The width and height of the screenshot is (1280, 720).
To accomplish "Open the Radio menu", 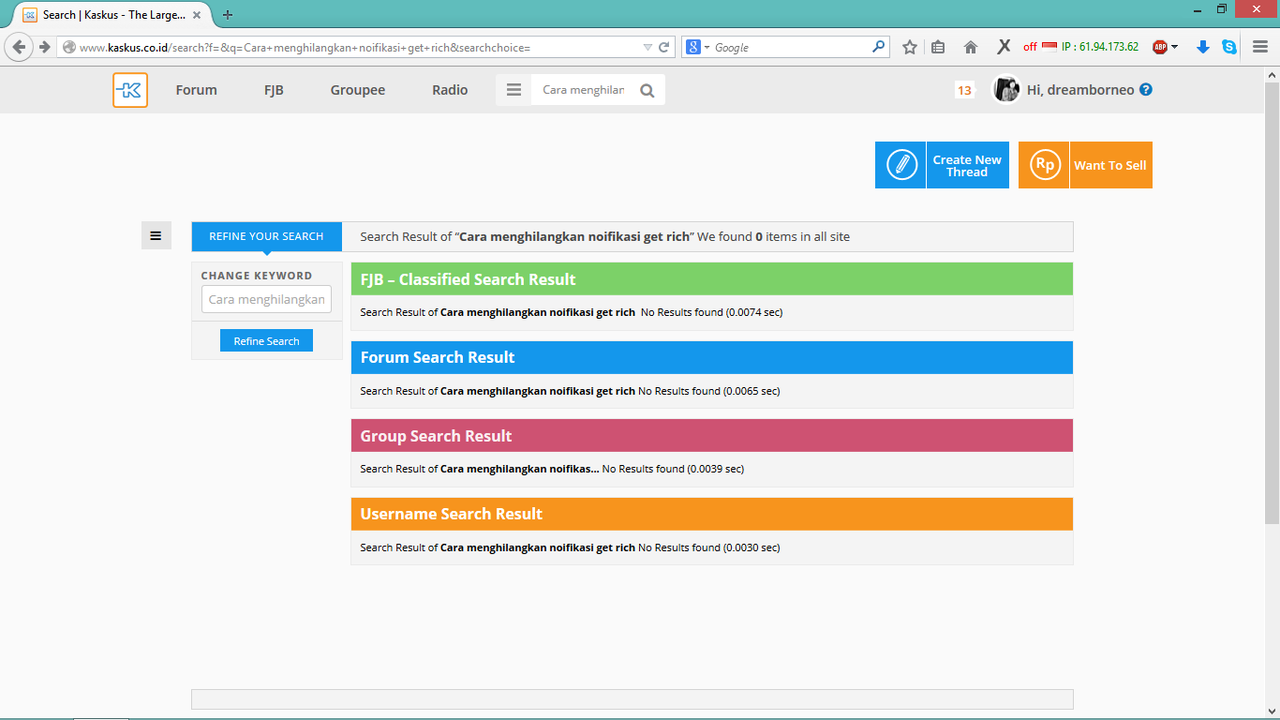I will (450, 90).
